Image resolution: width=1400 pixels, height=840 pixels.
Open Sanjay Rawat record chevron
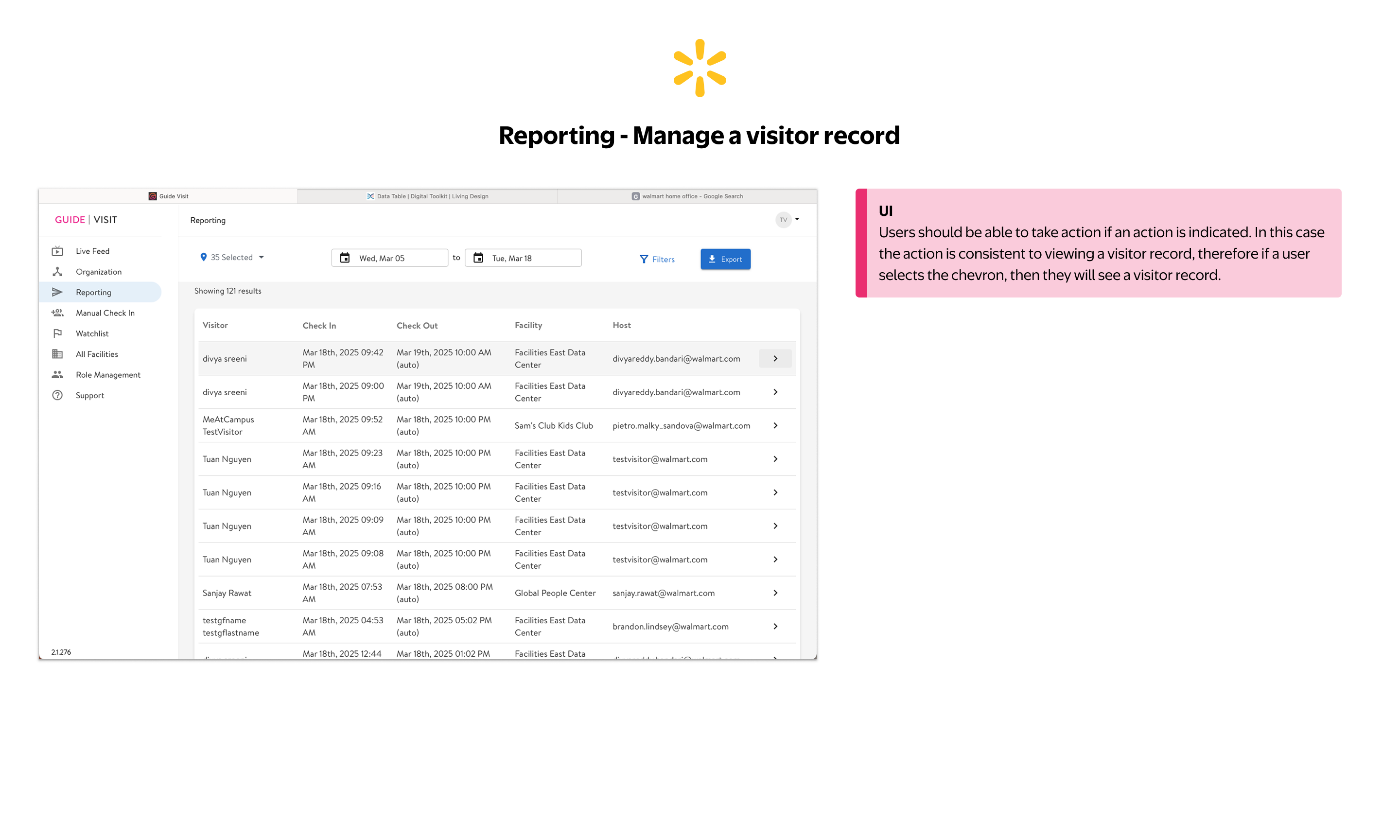point(775,593)
